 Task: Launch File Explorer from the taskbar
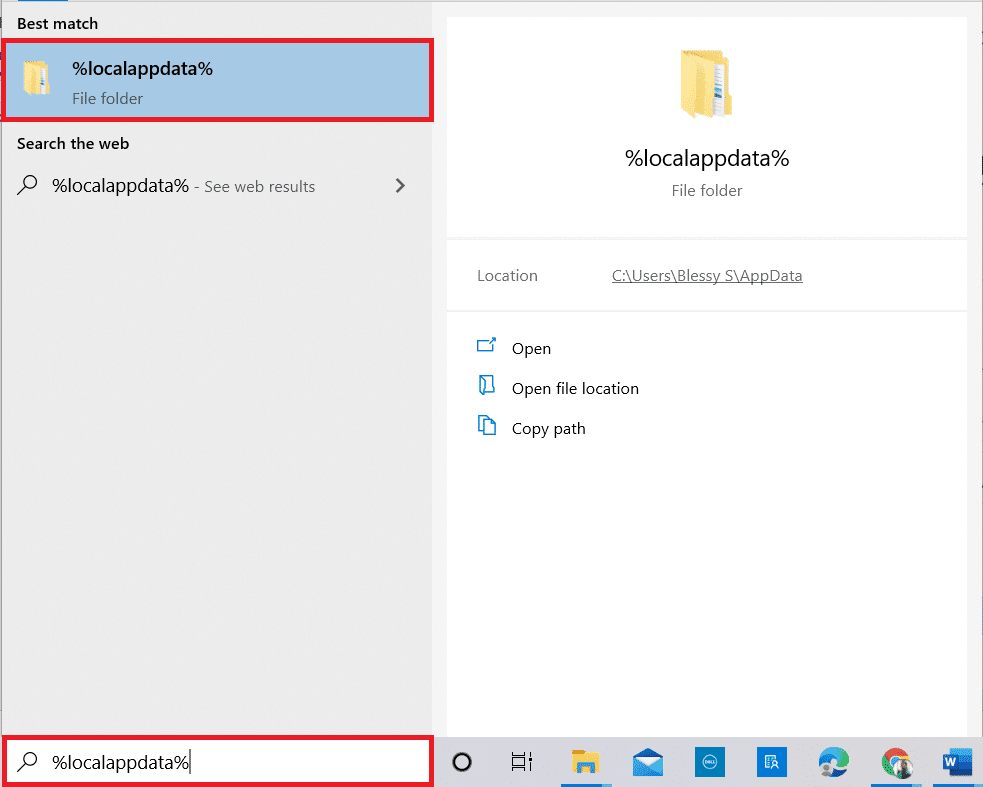point(585,762)
